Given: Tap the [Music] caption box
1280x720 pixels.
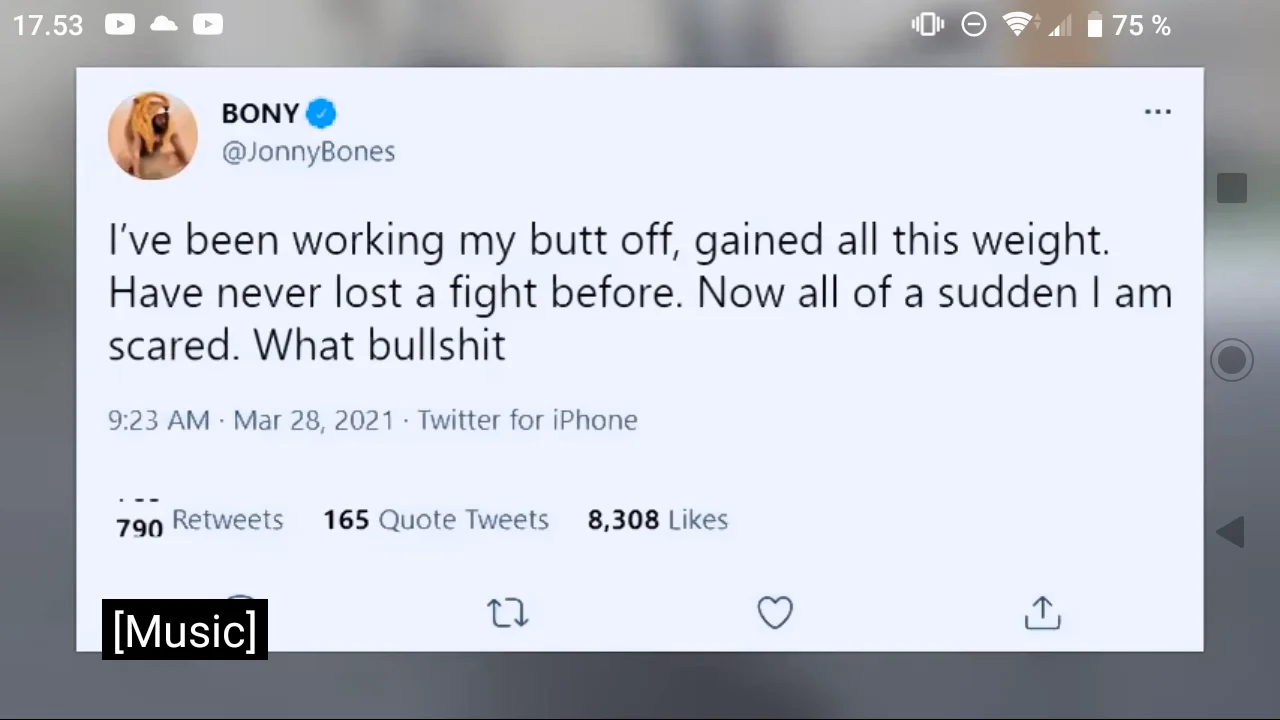Looking at the screenshot, I should tap(185, 631).
